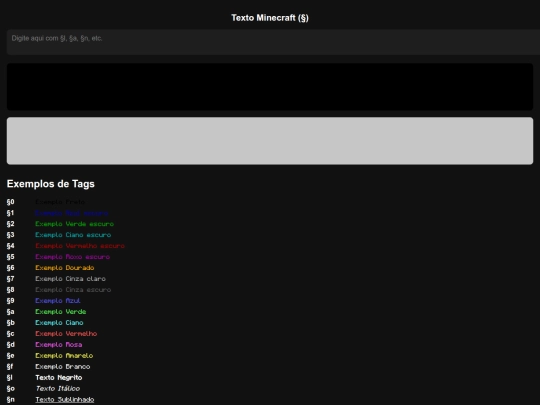Click the §d tag code

(11, 345)
